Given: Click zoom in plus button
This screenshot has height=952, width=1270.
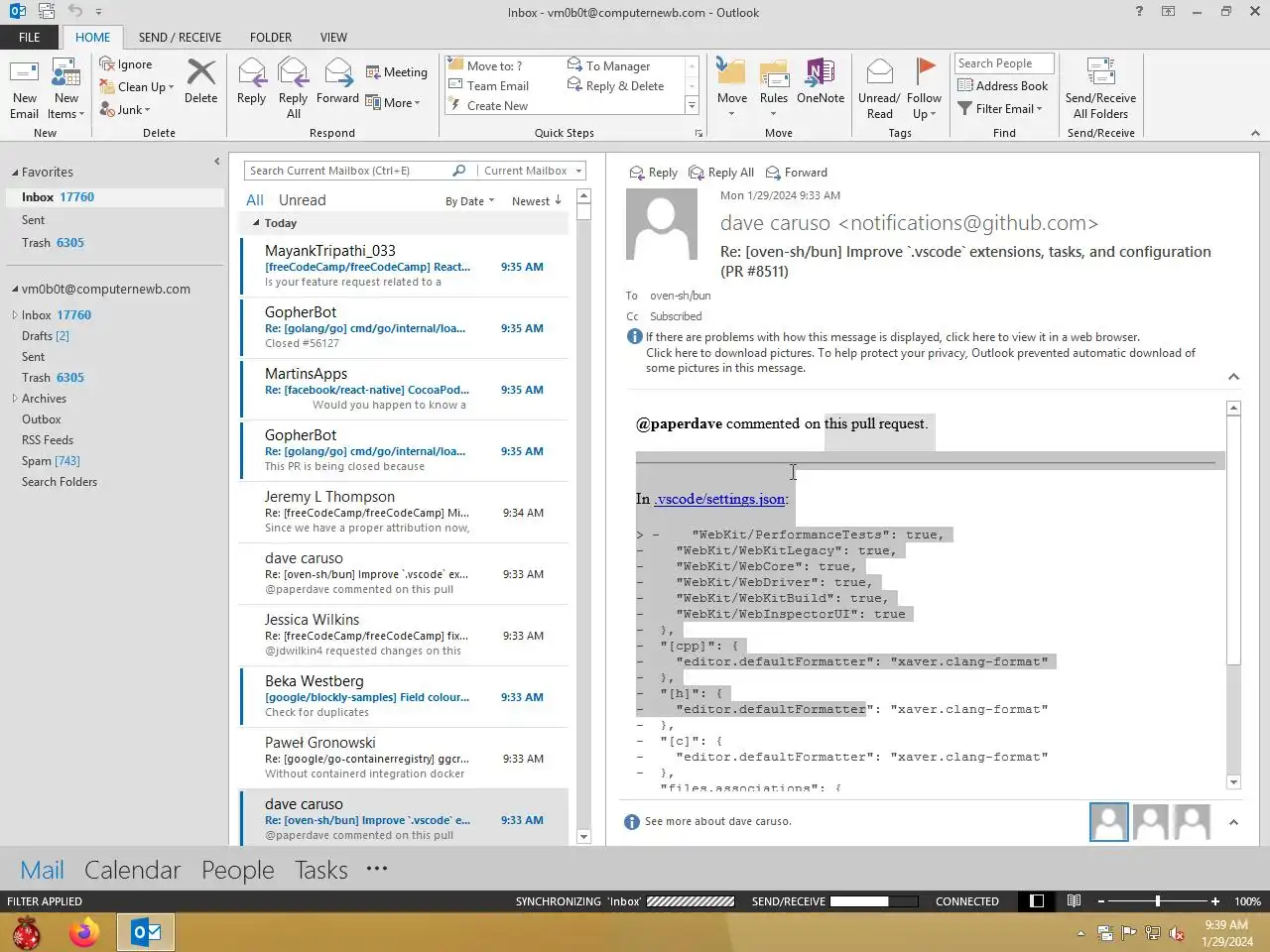Looking at the screenshot, I should click(1214, 901).
